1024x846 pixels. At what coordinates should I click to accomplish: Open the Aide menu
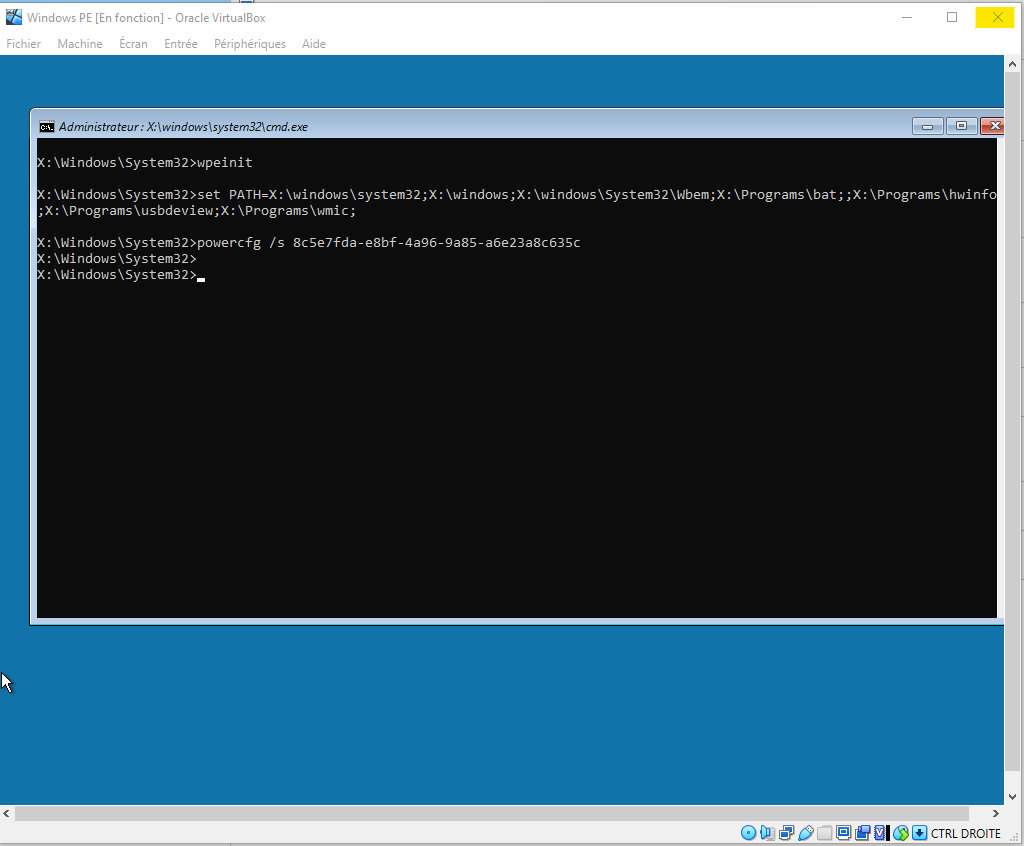point(314,44)
